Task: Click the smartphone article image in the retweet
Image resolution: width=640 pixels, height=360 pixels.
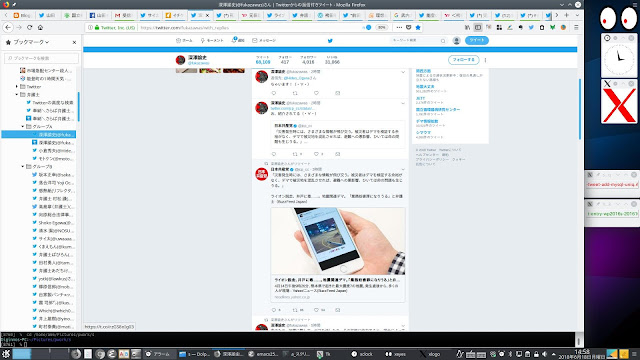Action: pyautogui.click(x=338, y=241)
